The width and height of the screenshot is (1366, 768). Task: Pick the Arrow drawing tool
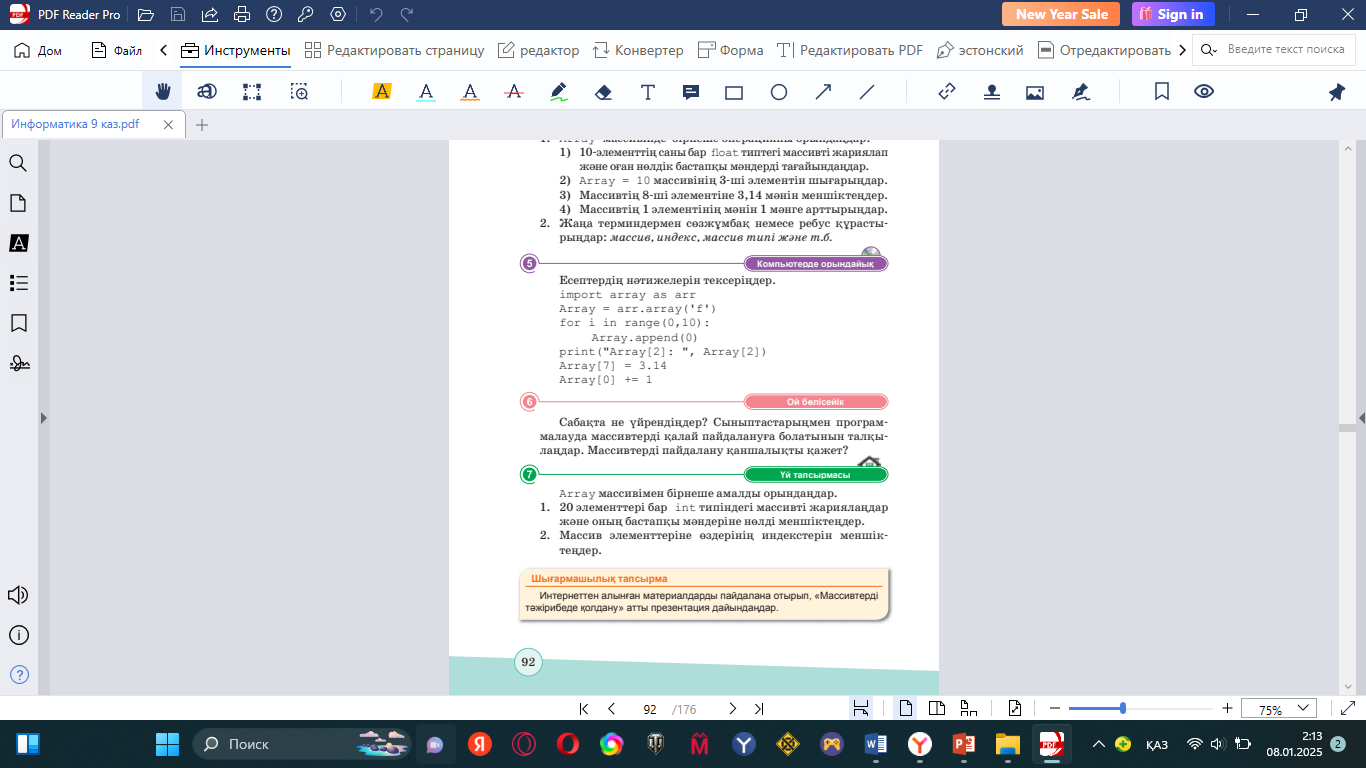tap(823, 92)
